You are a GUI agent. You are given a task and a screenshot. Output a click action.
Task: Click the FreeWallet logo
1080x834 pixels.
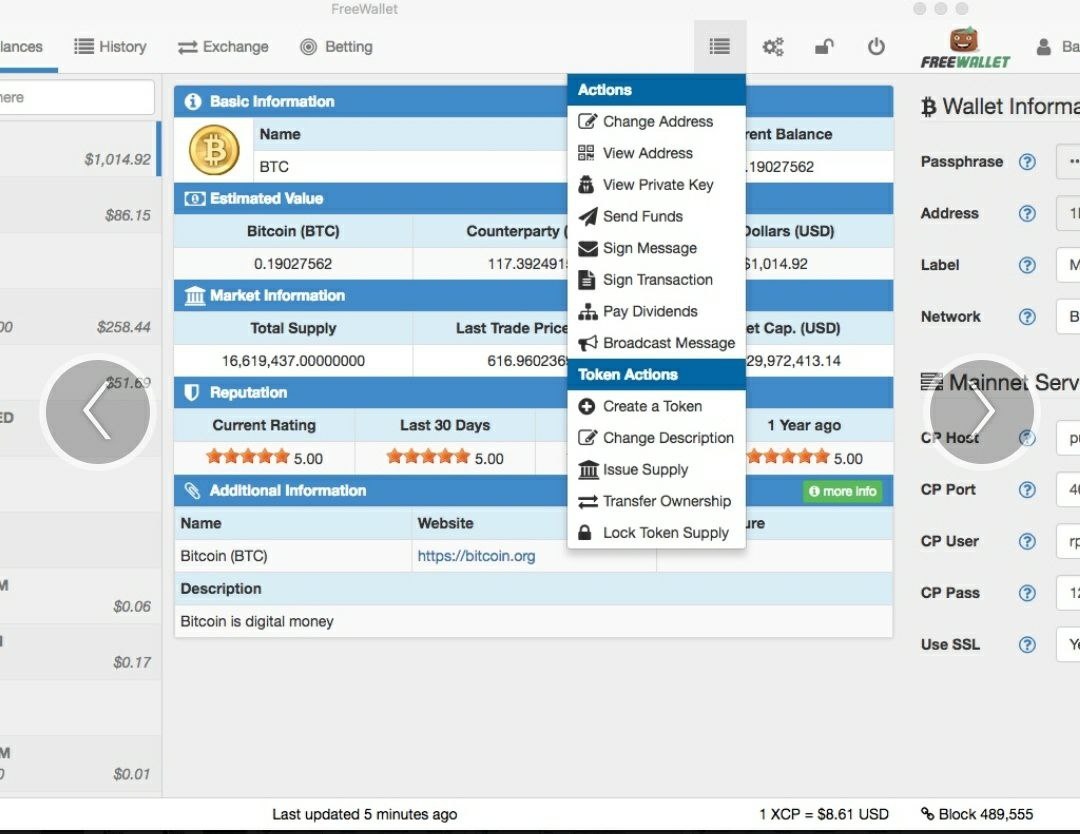pos(964,48)
